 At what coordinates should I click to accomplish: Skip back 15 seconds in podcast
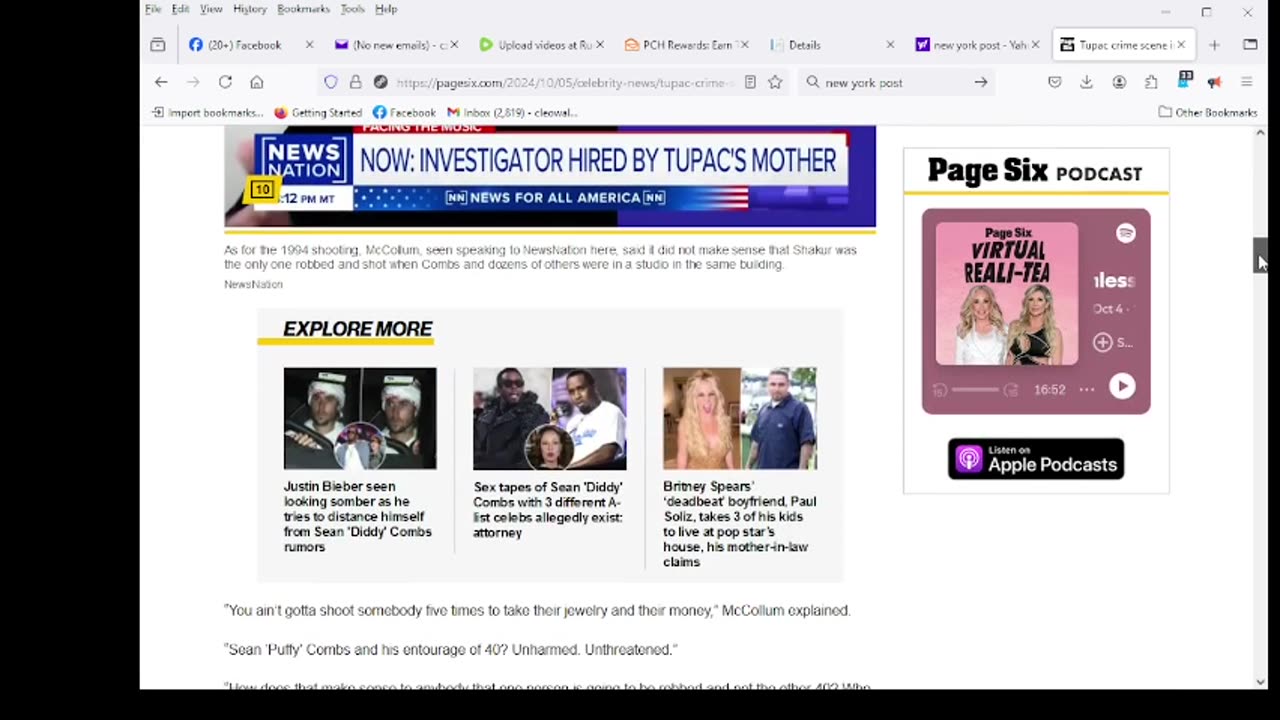(939, 390)
